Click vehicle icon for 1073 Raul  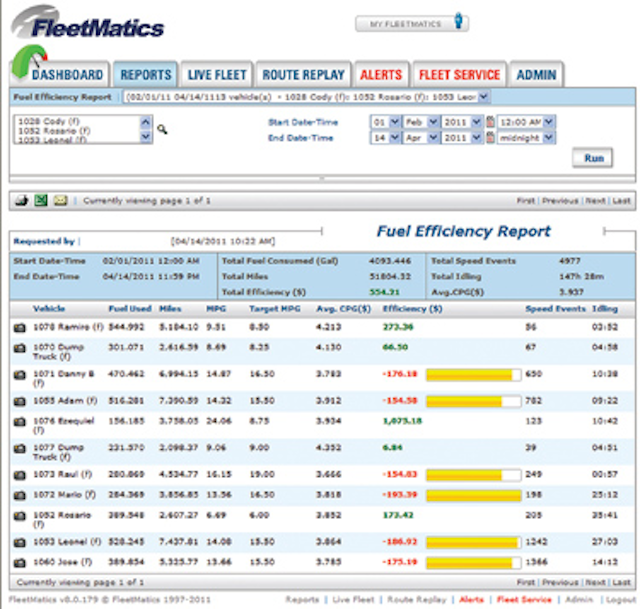[x=20, y=475]
